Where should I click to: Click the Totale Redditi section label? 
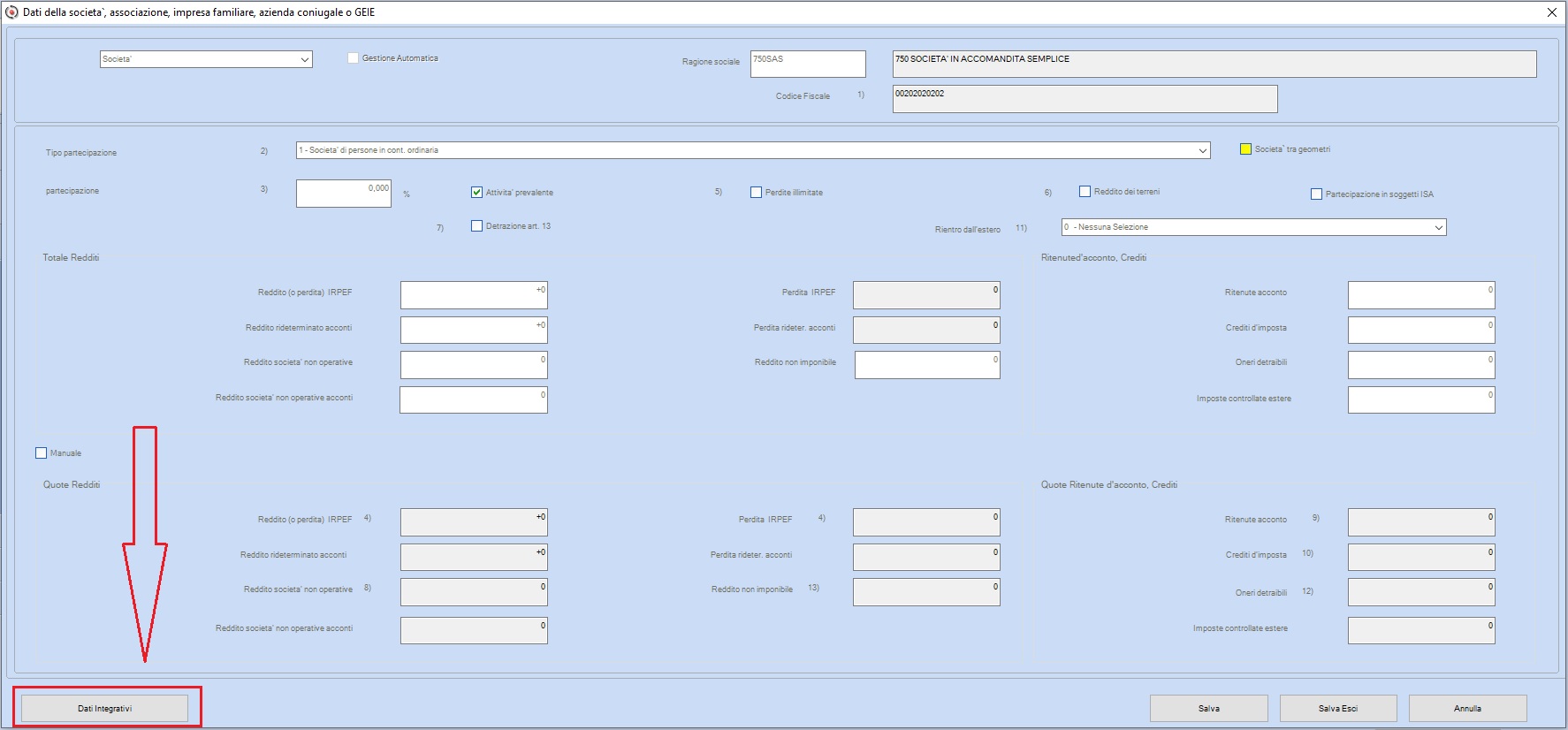[71, 258]
